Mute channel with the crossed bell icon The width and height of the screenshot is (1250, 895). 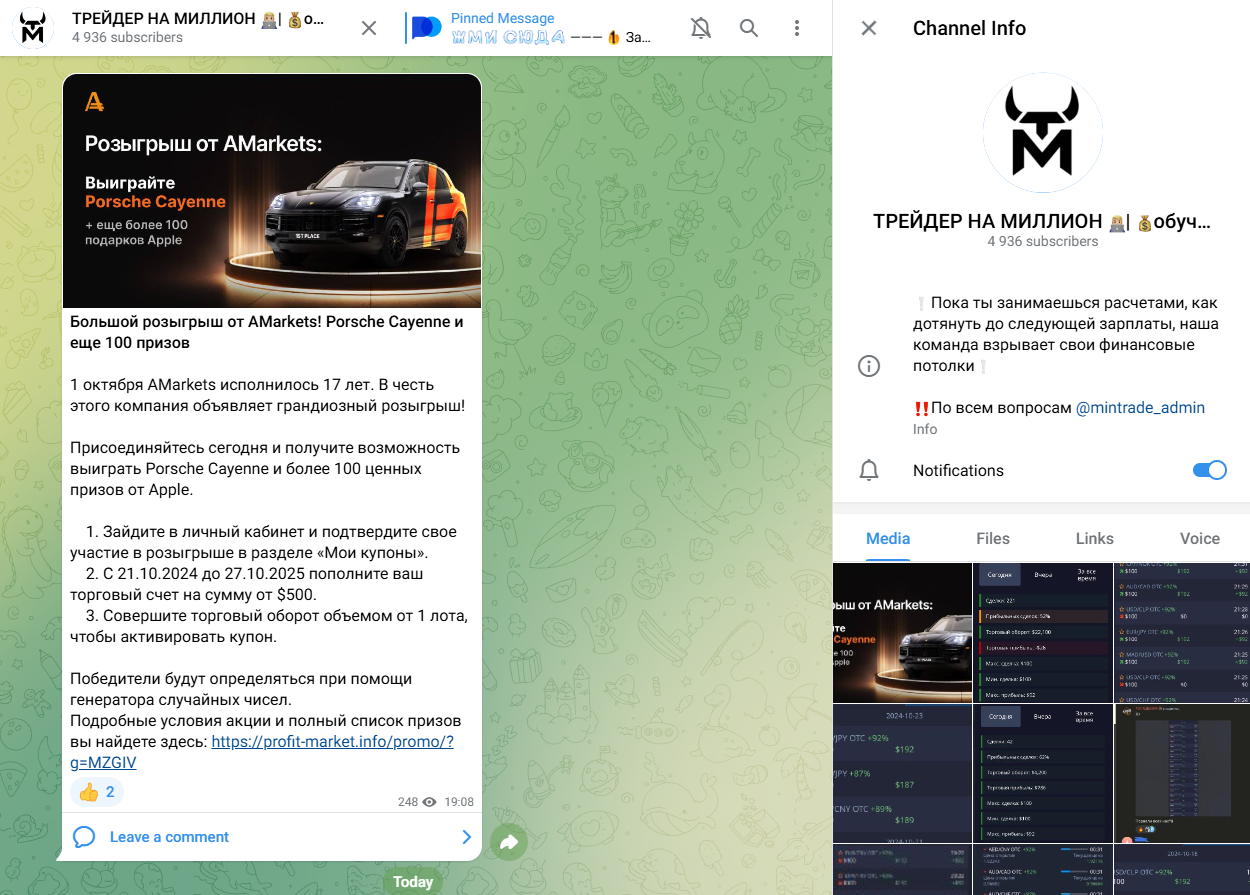(701, 28)
